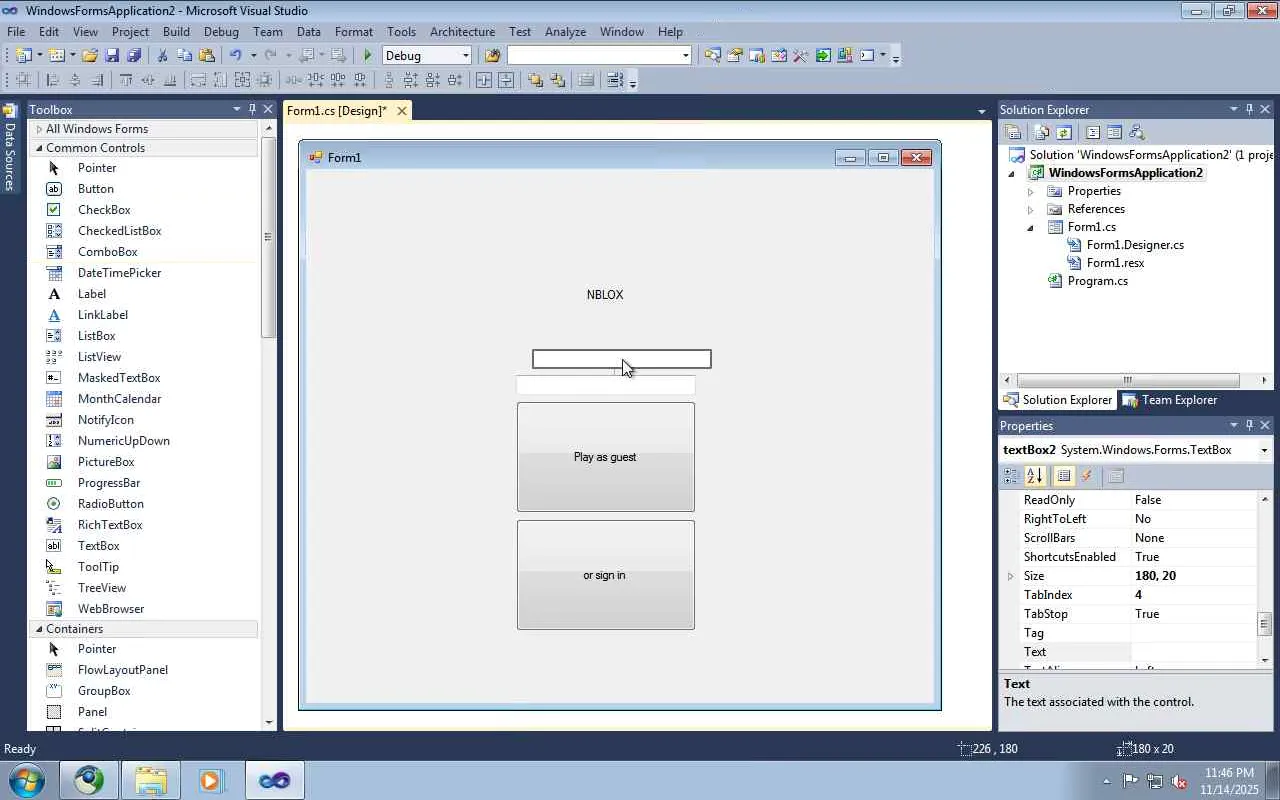The width and height of the screenshot is (1280, 800).
Task: Click the View Code icon in Solution Explorer
Action: [1093, 132]
